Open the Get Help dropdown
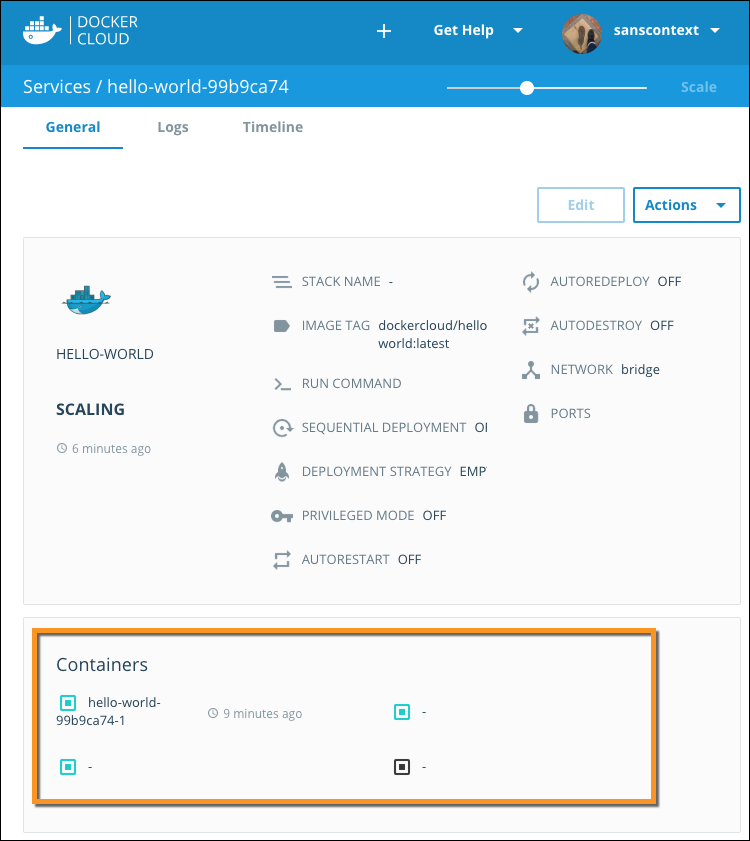 click(x=477, y=30)
